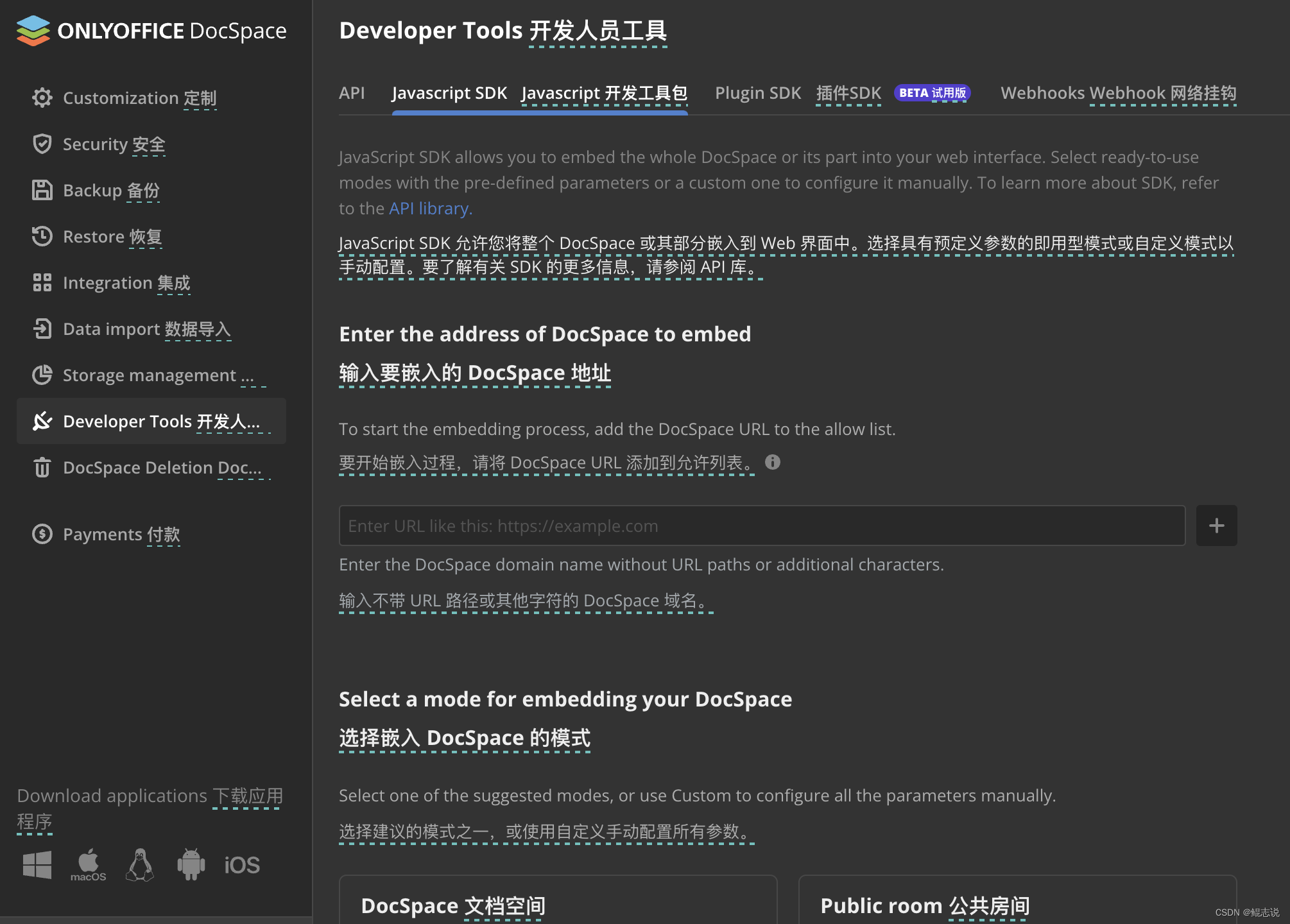Click the DocSpace Deletion trash icon
Screen dimensions: 1290x924
(42, 467)
